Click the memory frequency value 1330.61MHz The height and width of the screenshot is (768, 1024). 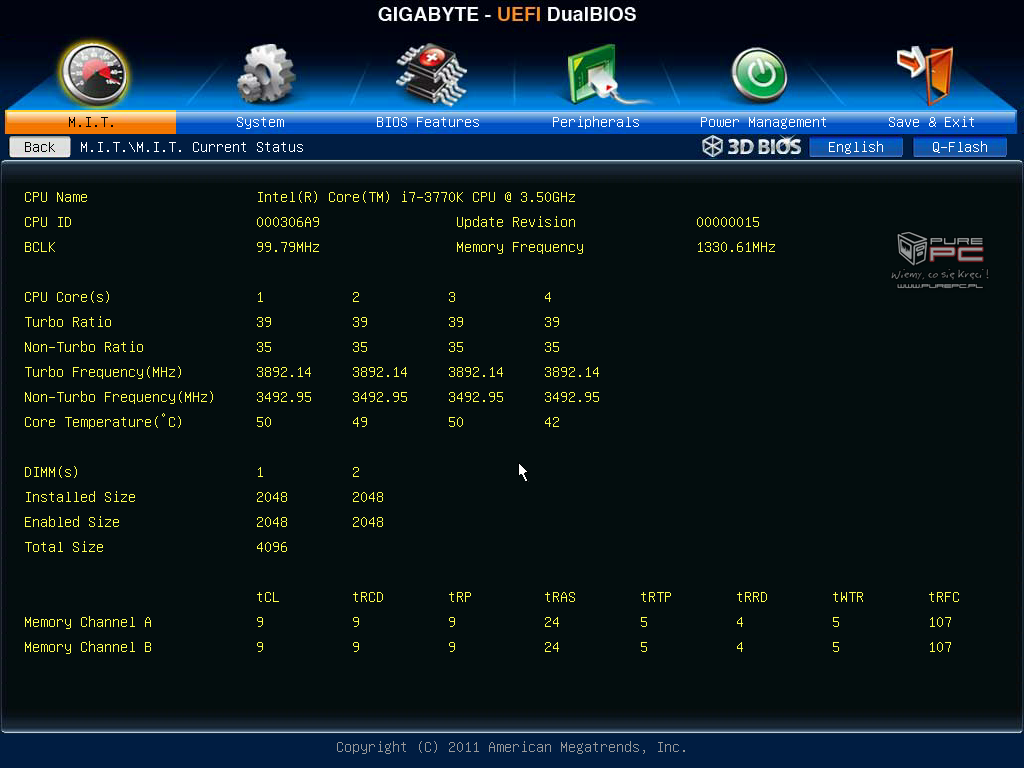click(736, 248)
